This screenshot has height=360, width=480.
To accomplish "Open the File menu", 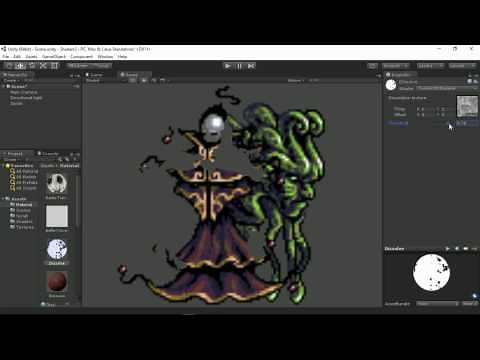I will [x=6, y=57].
